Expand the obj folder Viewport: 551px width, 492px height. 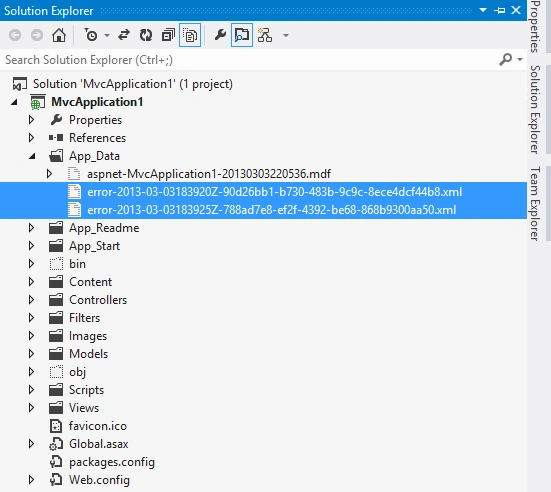31,371
